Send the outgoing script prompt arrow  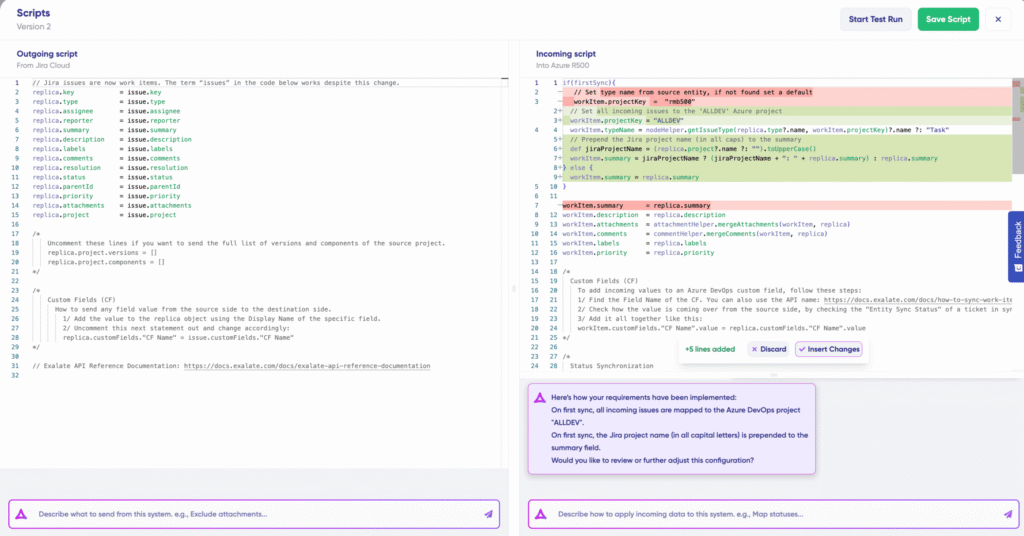(x=489, y=514)
